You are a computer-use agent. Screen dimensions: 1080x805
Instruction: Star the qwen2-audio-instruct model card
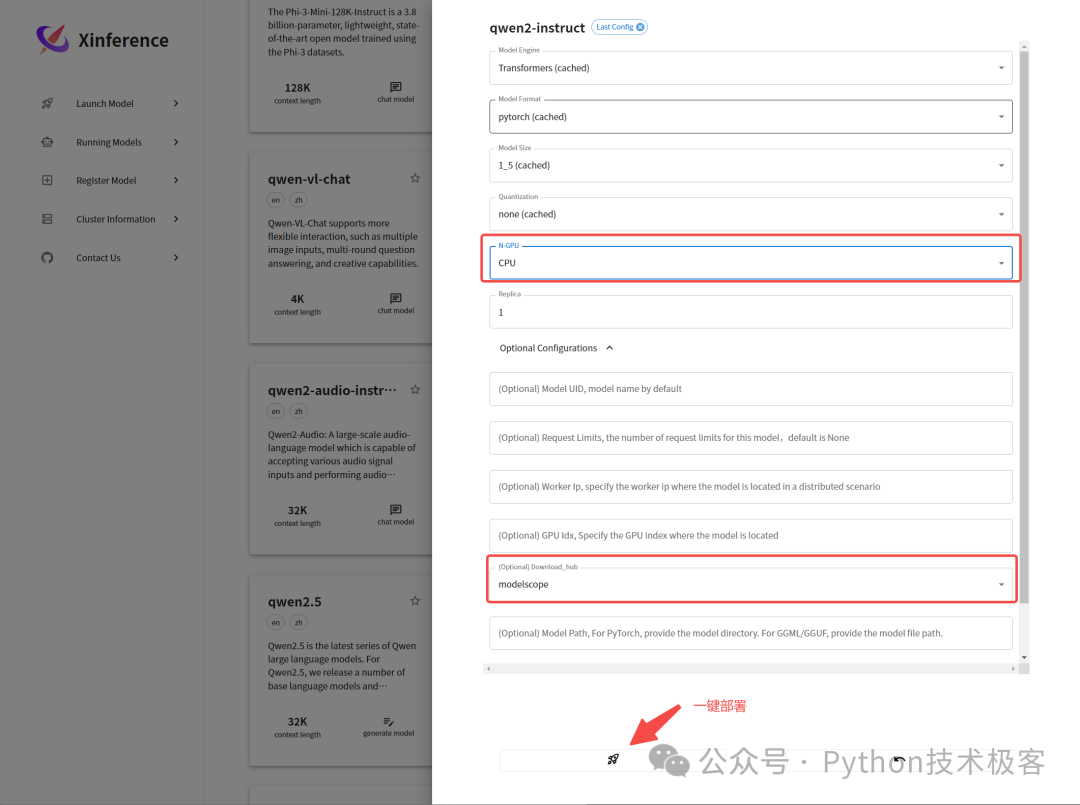coord(415,390)
